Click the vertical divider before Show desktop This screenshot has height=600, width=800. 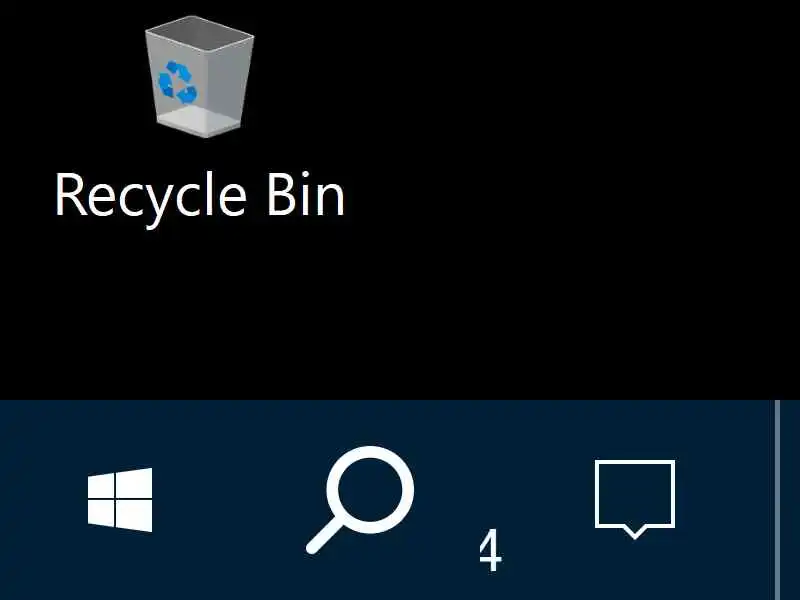pyautogui.click(x=777, y=500)
